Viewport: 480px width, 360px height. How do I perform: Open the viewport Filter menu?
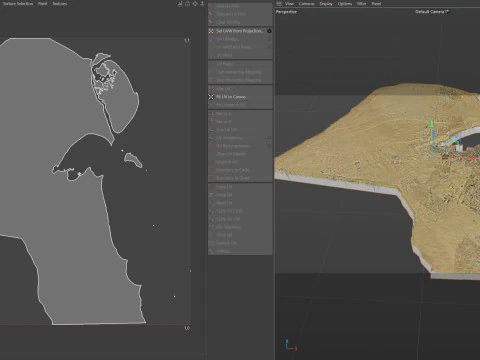click(362, 4)
